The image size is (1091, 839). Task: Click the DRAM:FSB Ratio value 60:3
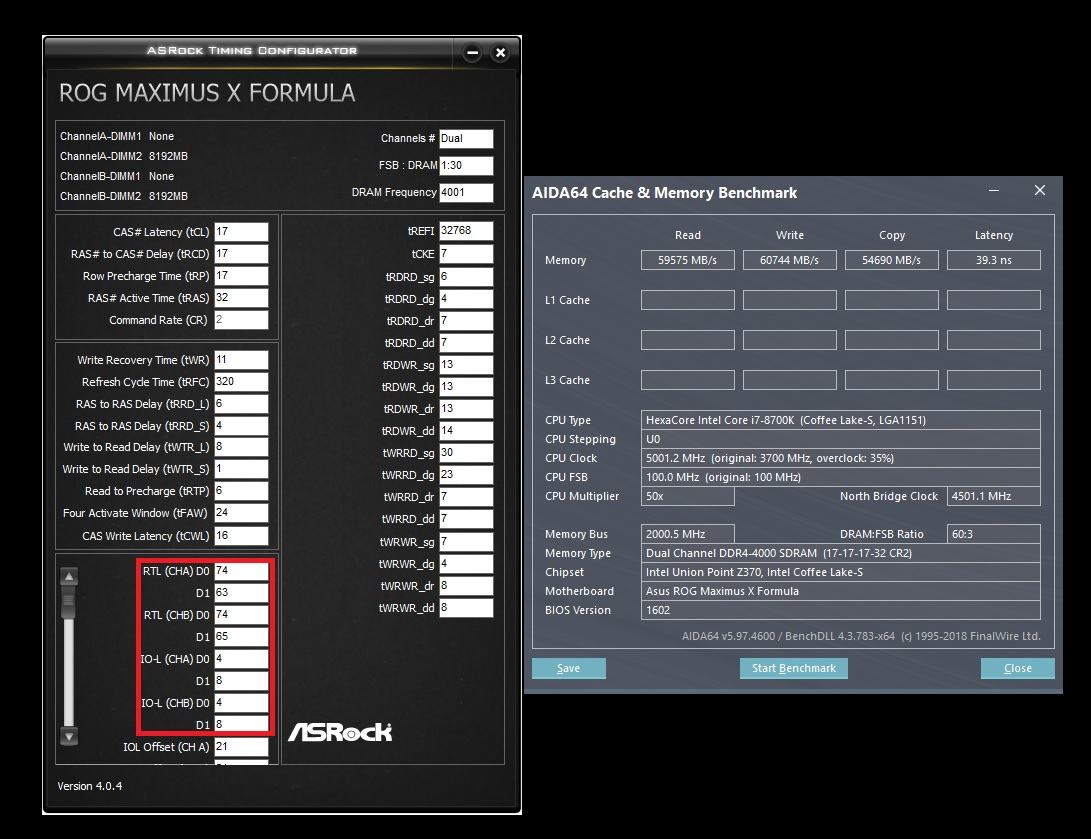coord(994,534)
